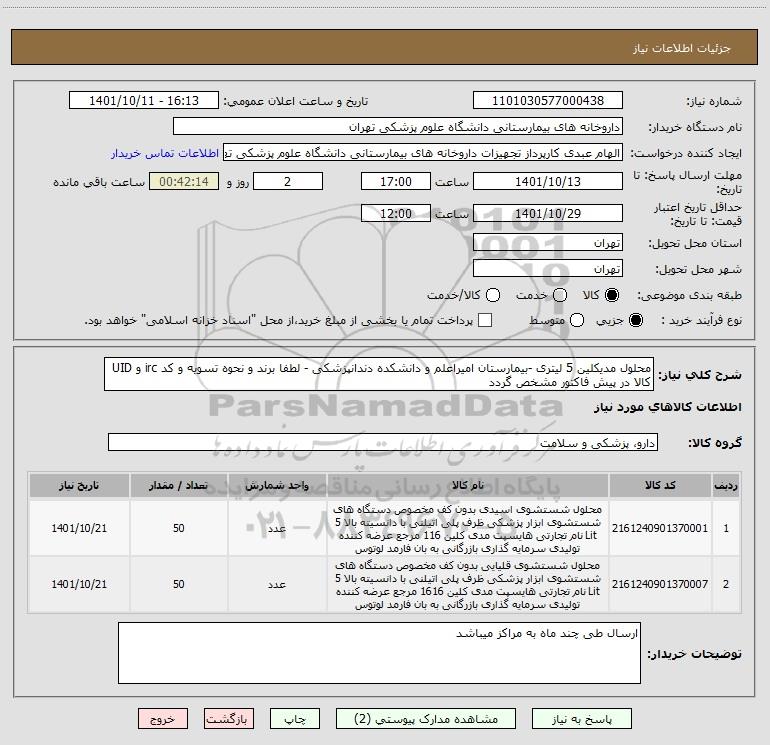Click the price validity date 1401/10/29 field
Viewport: 770px width, 745px height.
[x=548, y=214]
